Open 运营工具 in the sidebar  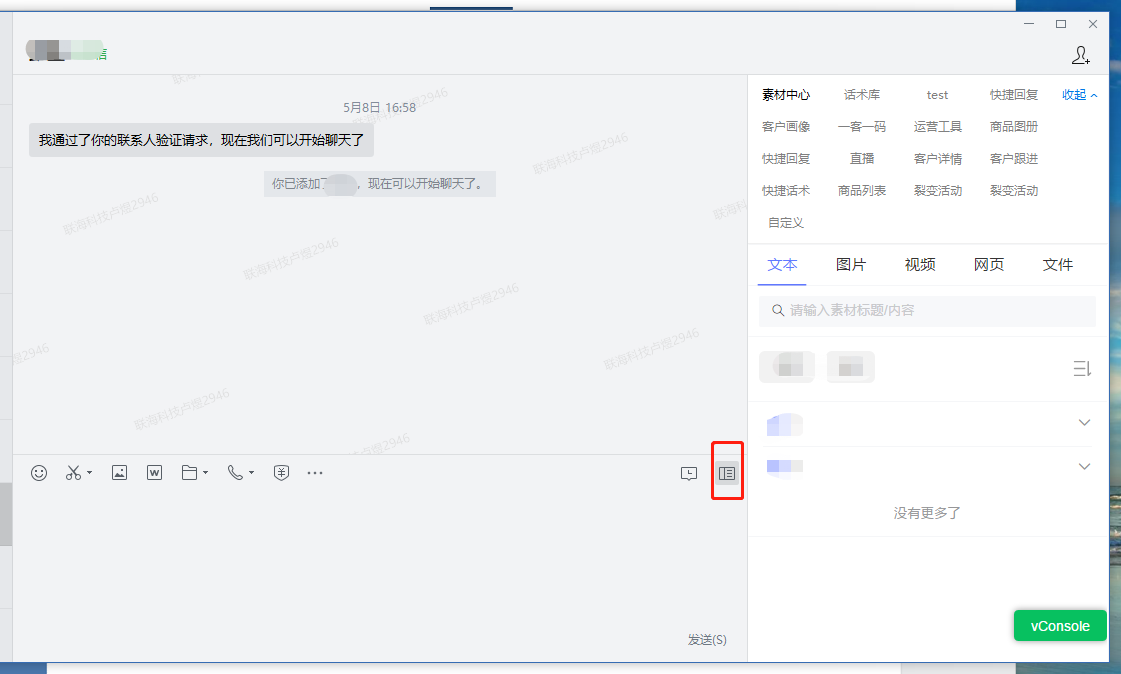pos(937,127)
